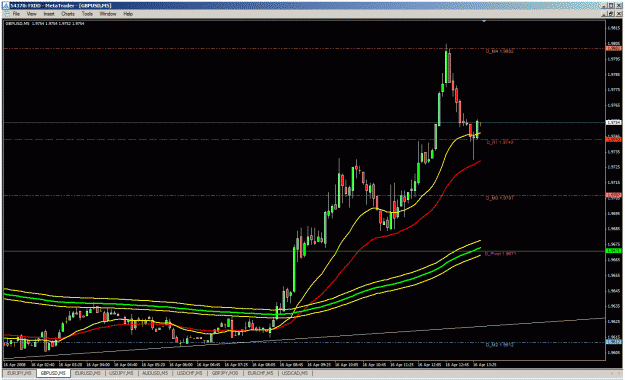Click the D_Pivot level label

click(x=500, y=254)
